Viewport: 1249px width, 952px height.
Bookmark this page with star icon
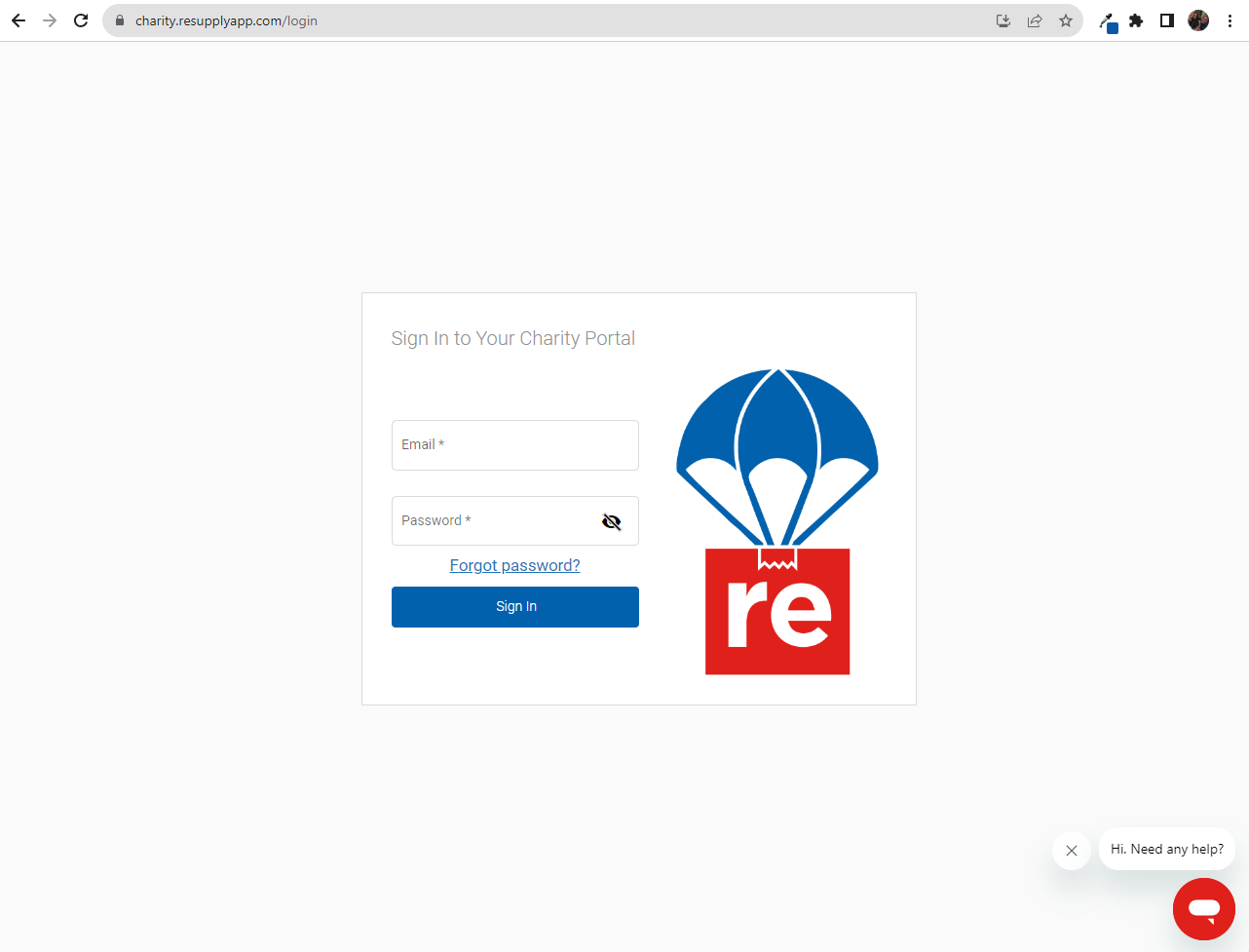click(x=1066, y=20)
